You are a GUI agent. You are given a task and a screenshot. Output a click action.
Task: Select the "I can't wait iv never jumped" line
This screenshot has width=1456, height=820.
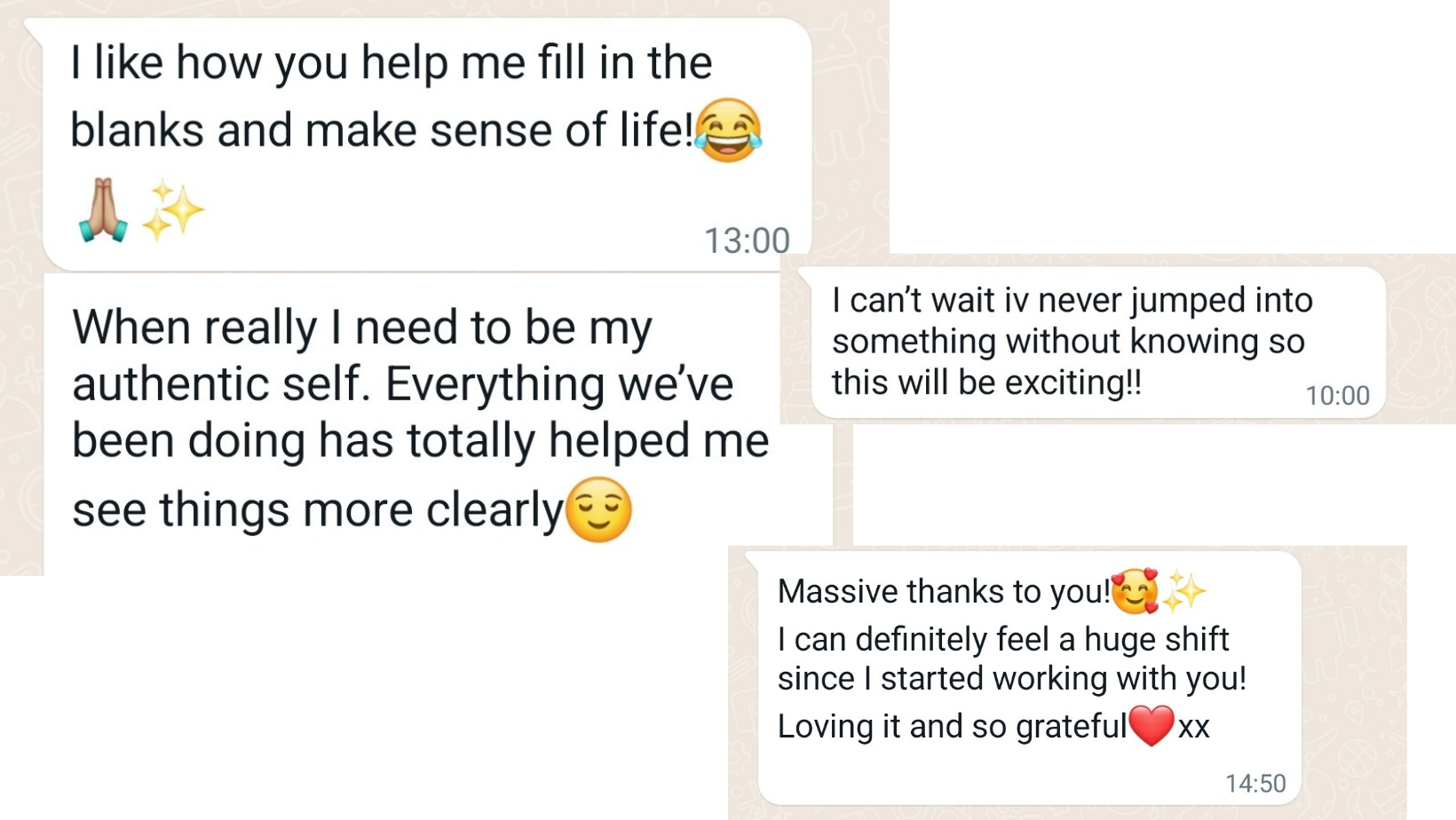click(x=1072, y=300)
